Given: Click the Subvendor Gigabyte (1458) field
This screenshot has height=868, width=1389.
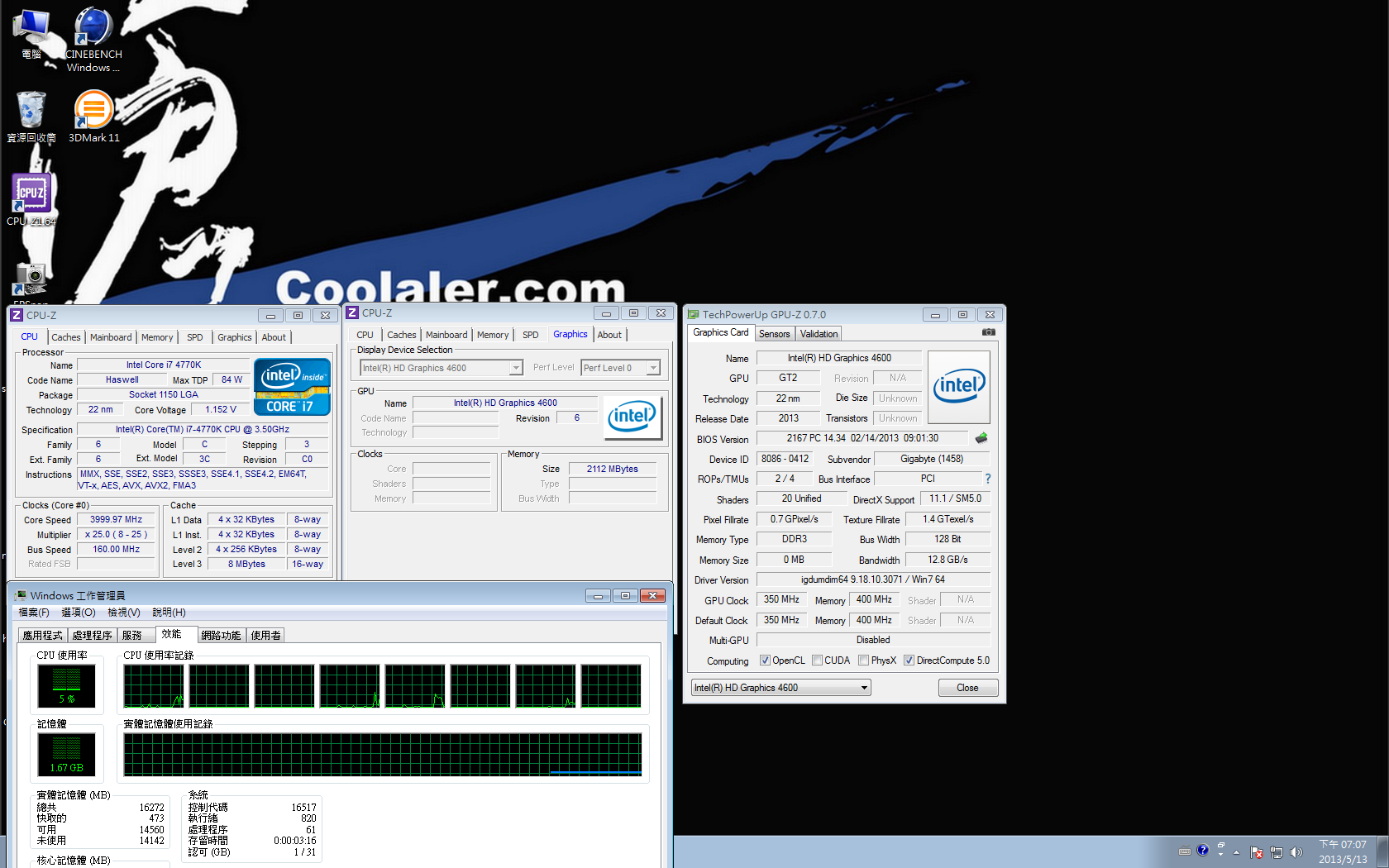Looking at the screenshot, I should (932, 459).
